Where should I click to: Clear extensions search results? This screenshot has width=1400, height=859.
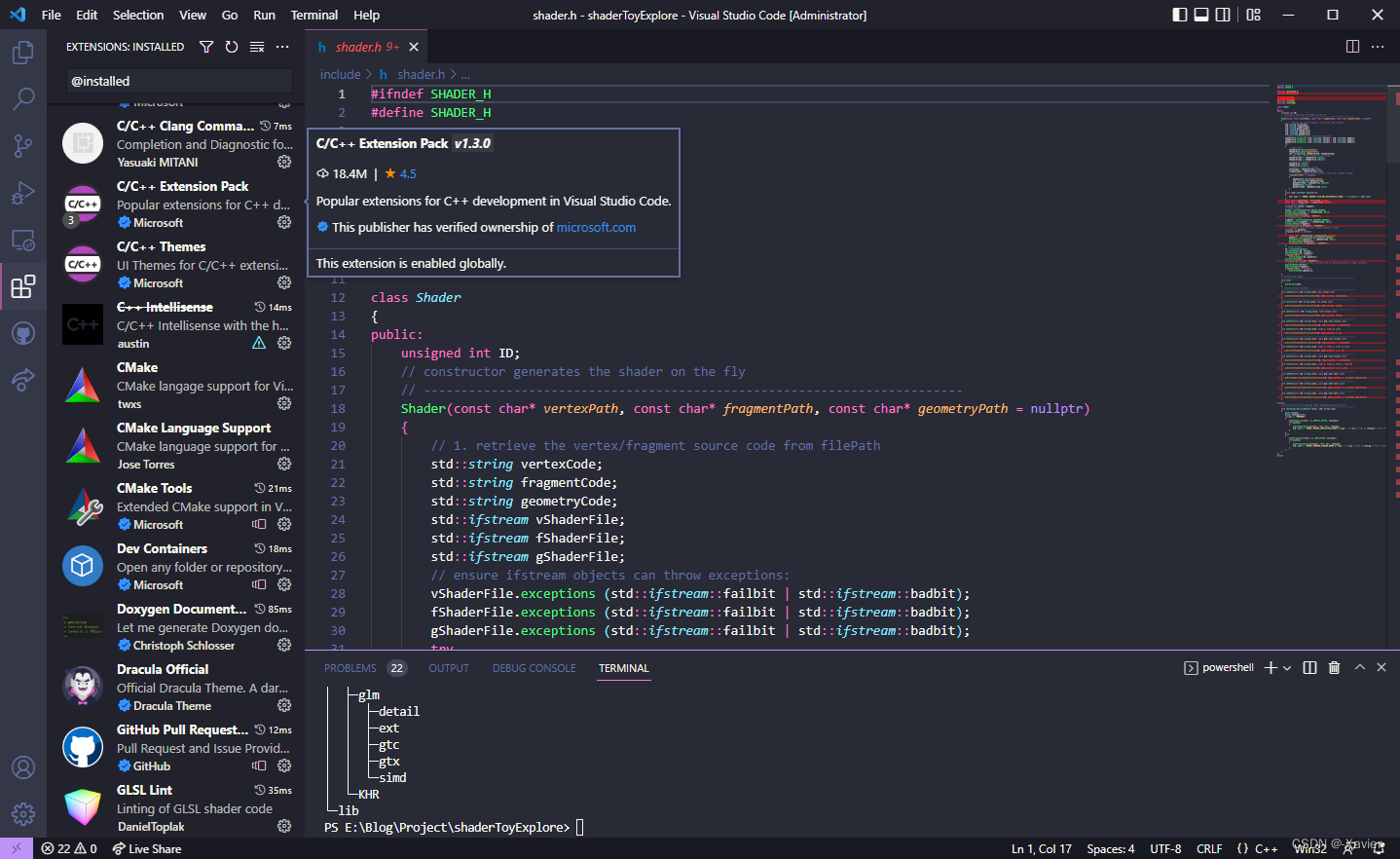tap(257, 47)
